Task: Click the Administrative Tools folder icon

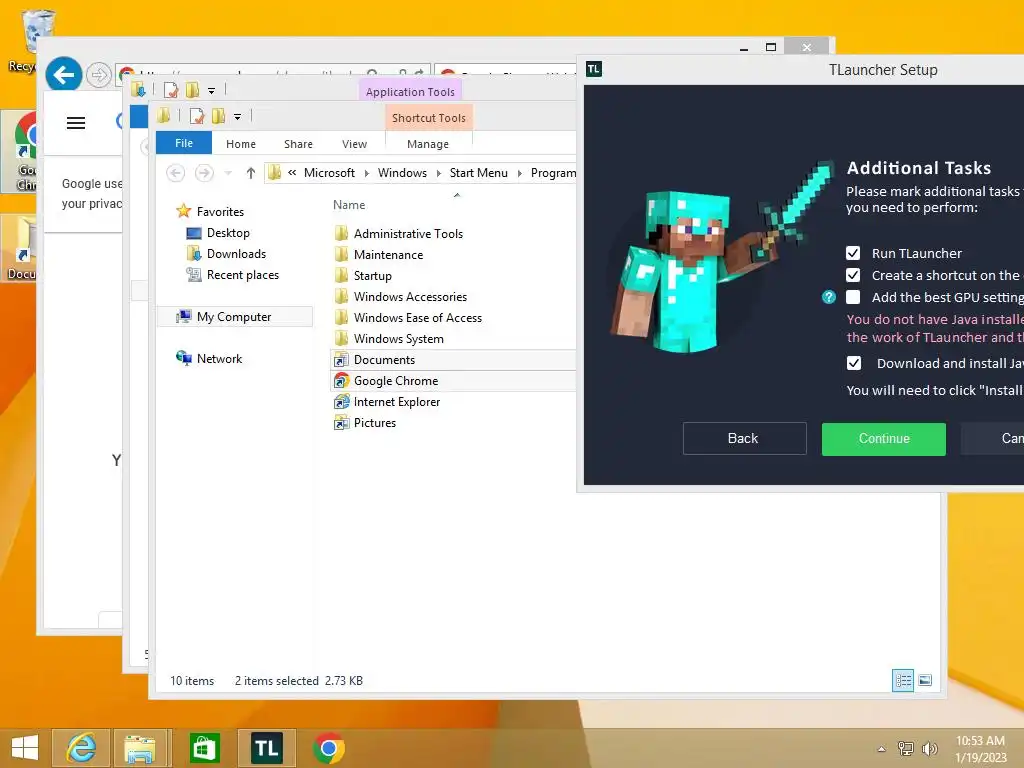Action: click(x=341, y=233)
